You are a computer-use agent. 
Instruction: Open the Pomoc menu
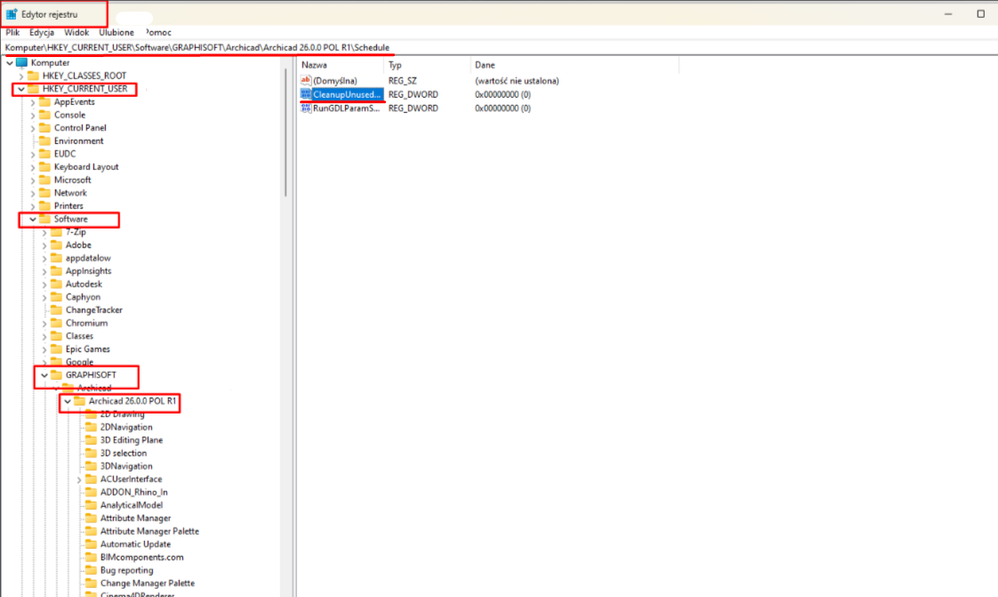[x=158, y=32]
